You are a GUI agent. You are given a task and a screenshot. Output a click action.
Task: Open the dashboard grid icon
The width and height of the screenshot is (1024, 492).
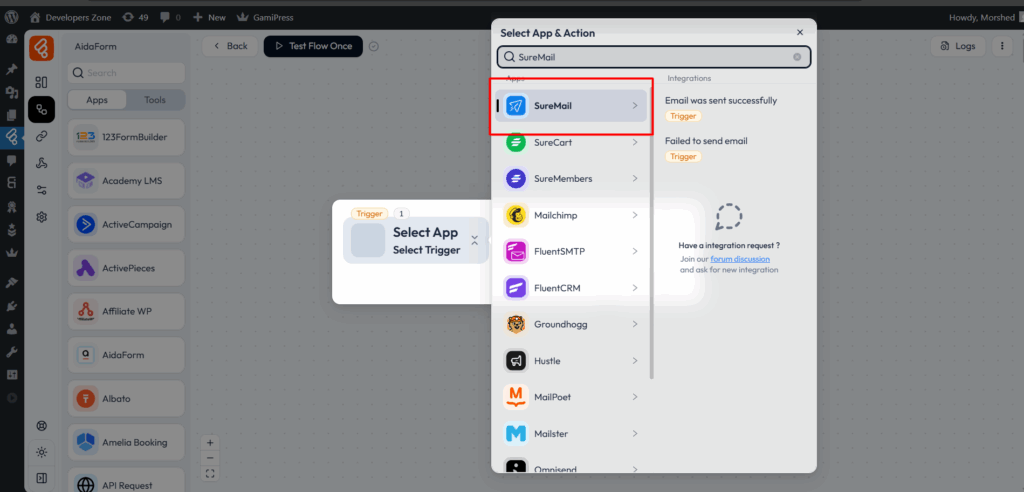[x=42, y=82]
